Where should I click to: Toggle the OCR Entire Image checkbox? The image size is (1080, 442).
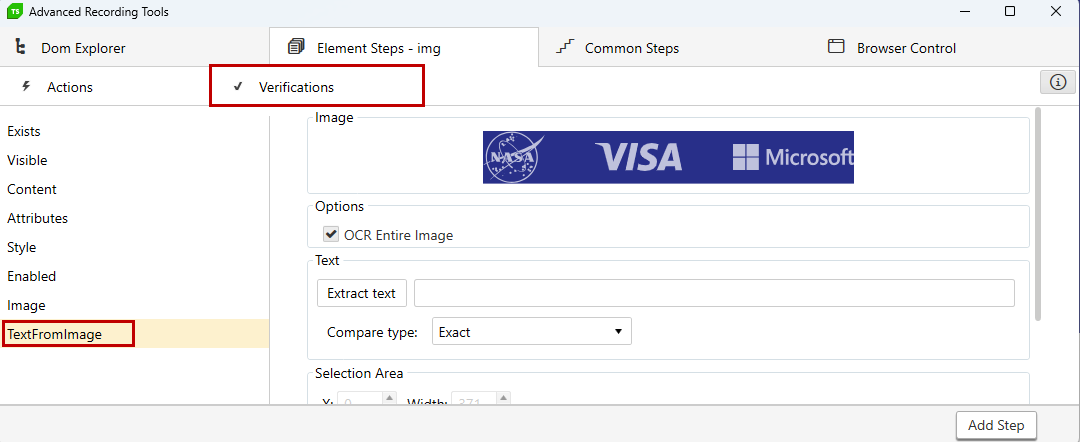tap(331, 234)
